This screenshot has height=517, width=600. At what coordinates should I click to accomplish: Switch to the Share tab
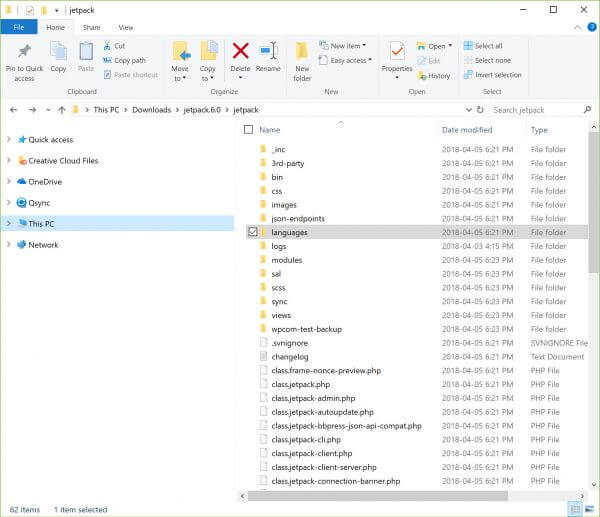[91, 28]
